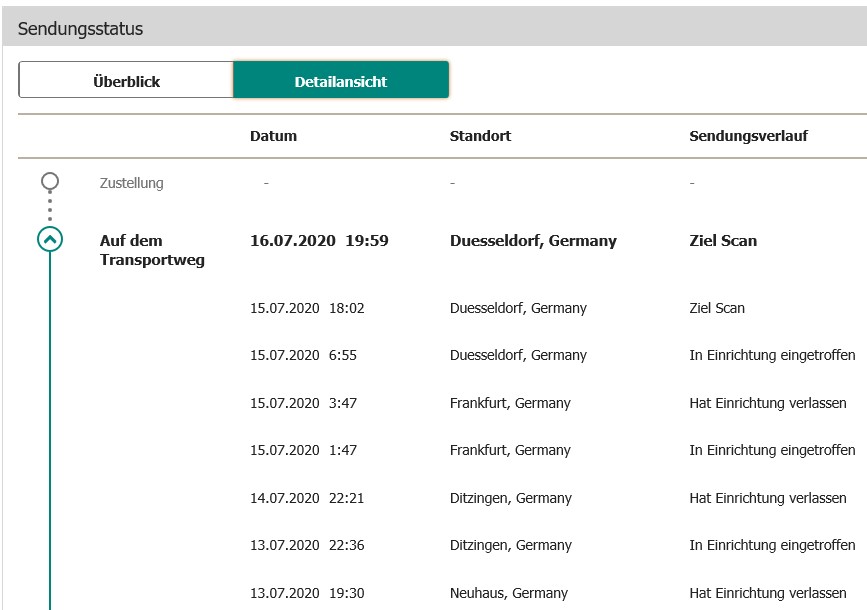This screenshot has height=610, width=867.
Task: Click In Einrichtung eingetroffen at 1:47 row
Action: click(772, 451)
